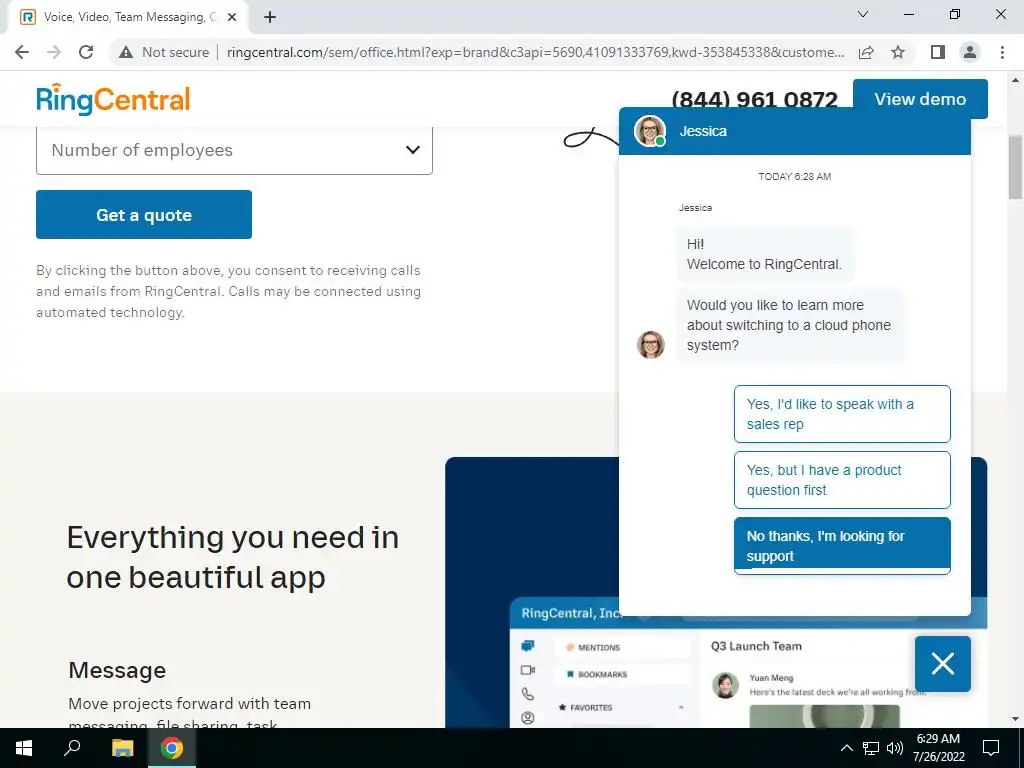Open File Explorer from taskbar
Screen dimensions: 1024x768
122,748
